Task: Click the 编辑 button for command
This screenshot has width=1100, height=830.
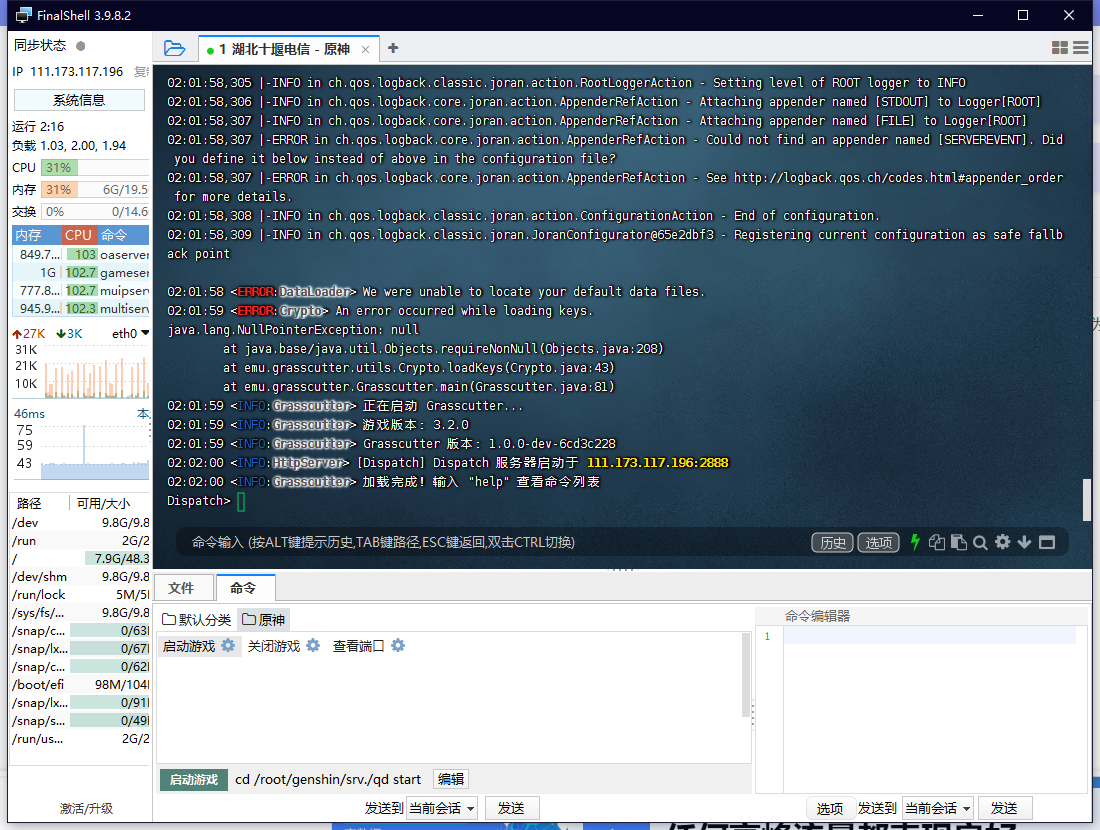Action: 450,779
